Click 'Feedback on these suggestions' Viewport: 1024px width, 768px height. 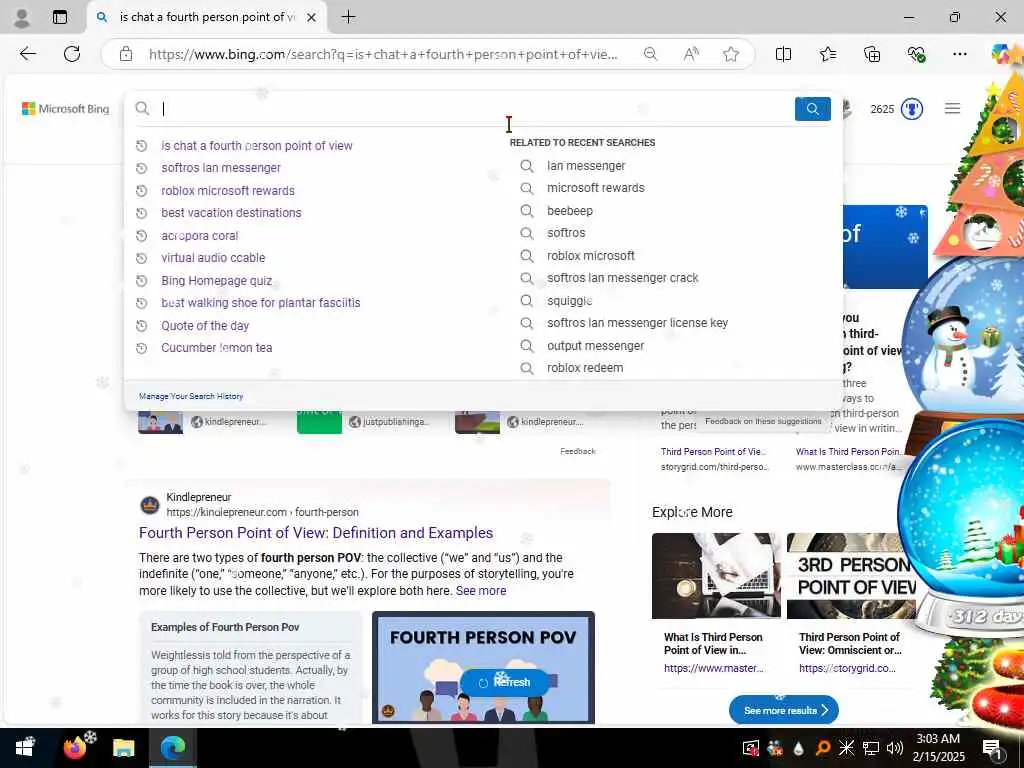763,421
